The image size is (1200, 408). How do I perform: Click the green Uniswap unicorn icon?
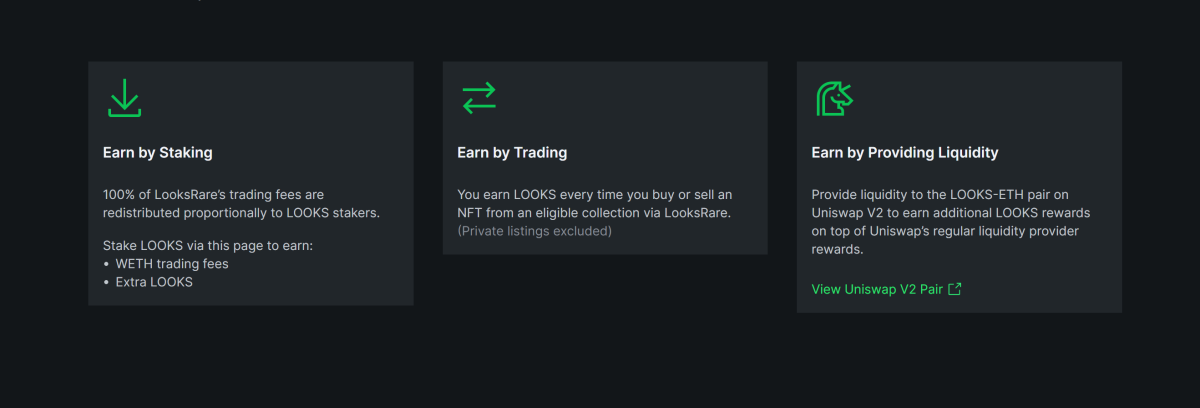(x=834, y=98)
